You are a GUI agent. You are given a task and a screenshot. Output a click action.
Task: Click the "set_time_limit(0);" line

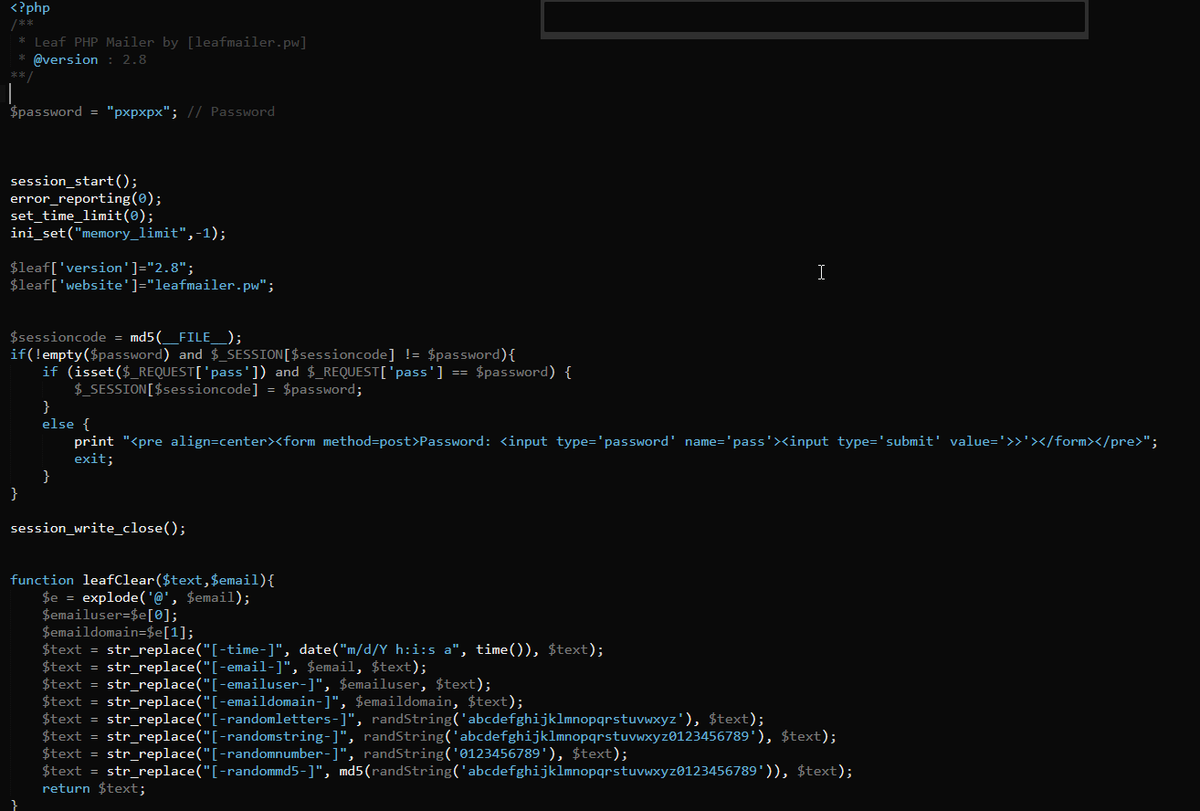click(82, 215)
